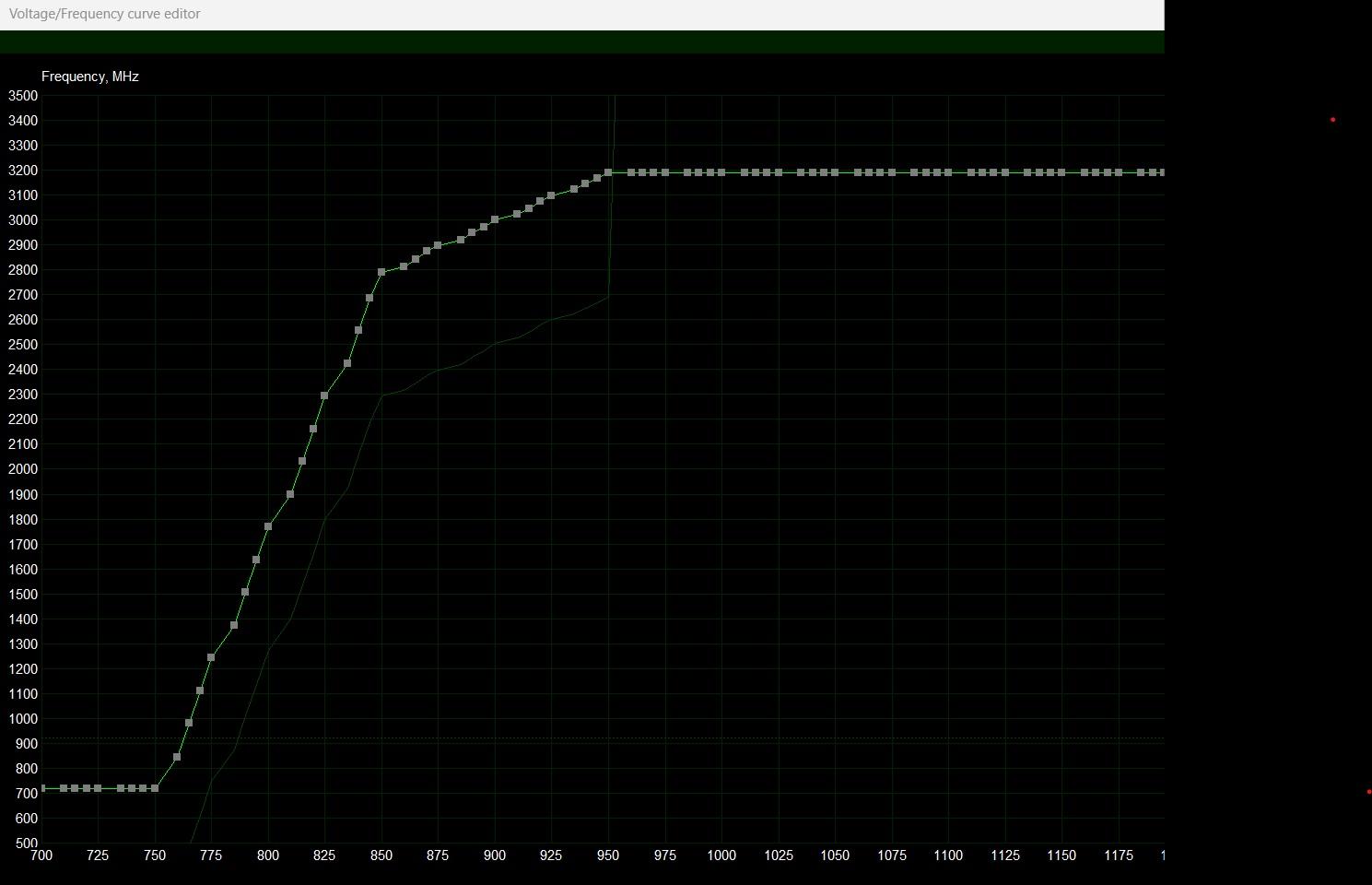Select the curve point at 825 mV
This screenshot has width=1372, height=885.
324,396
